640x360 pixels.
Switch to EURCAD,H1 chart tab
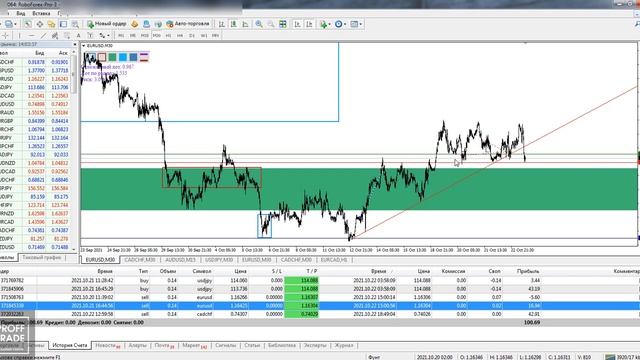click(333, 260)
